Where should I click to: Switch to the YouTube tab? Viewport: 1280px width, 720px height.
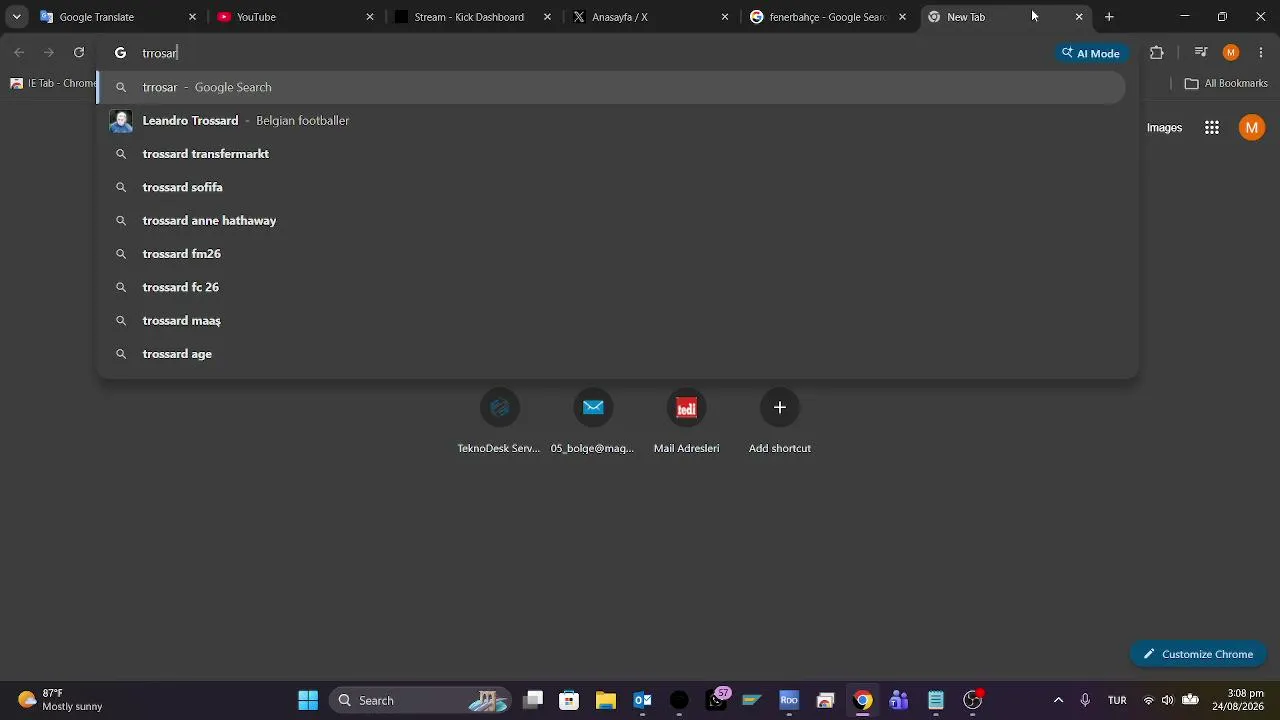click(296, 17)
